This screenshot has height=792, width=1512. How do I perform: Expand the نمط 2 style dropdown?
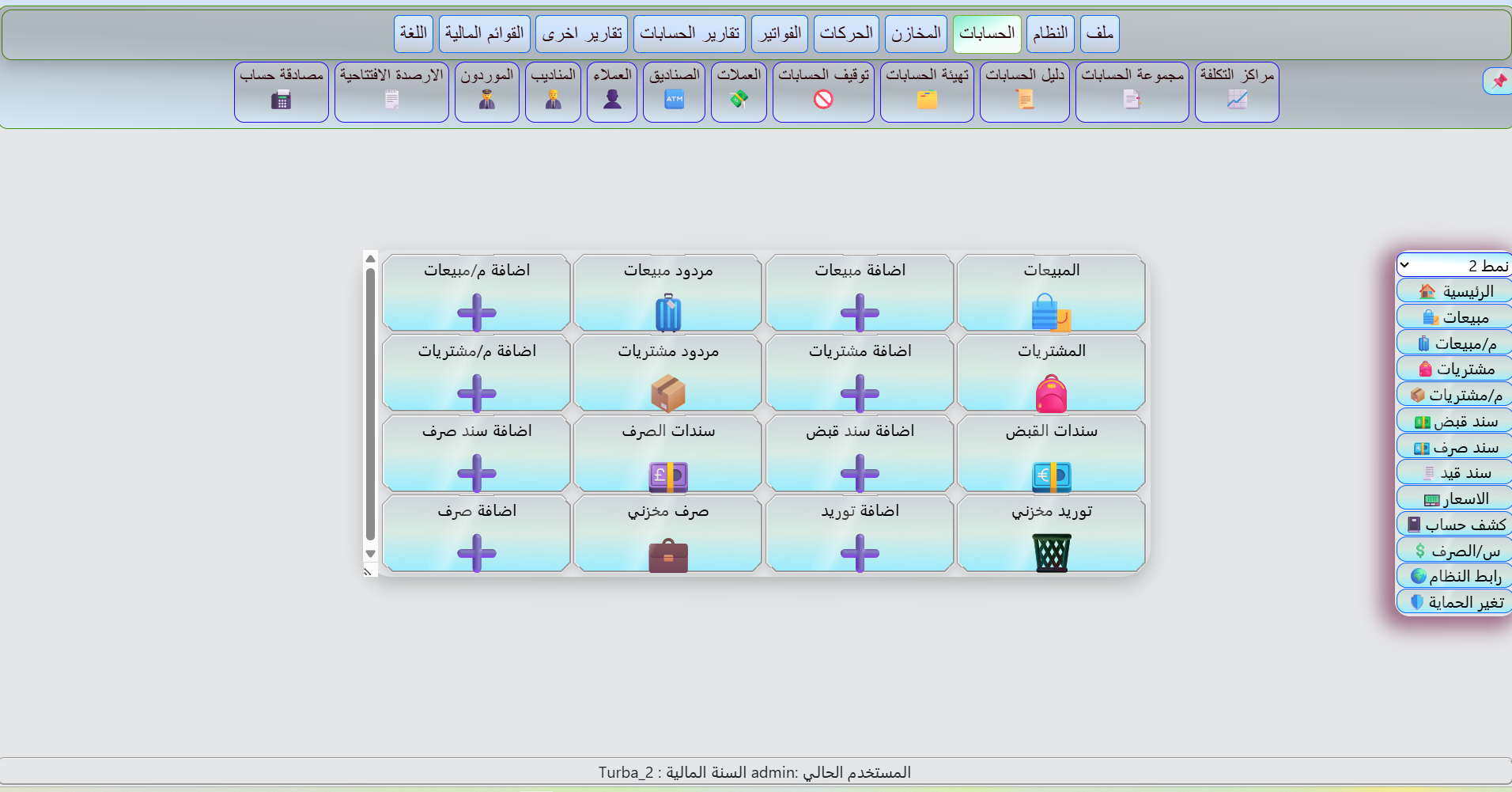(1454, 265)
